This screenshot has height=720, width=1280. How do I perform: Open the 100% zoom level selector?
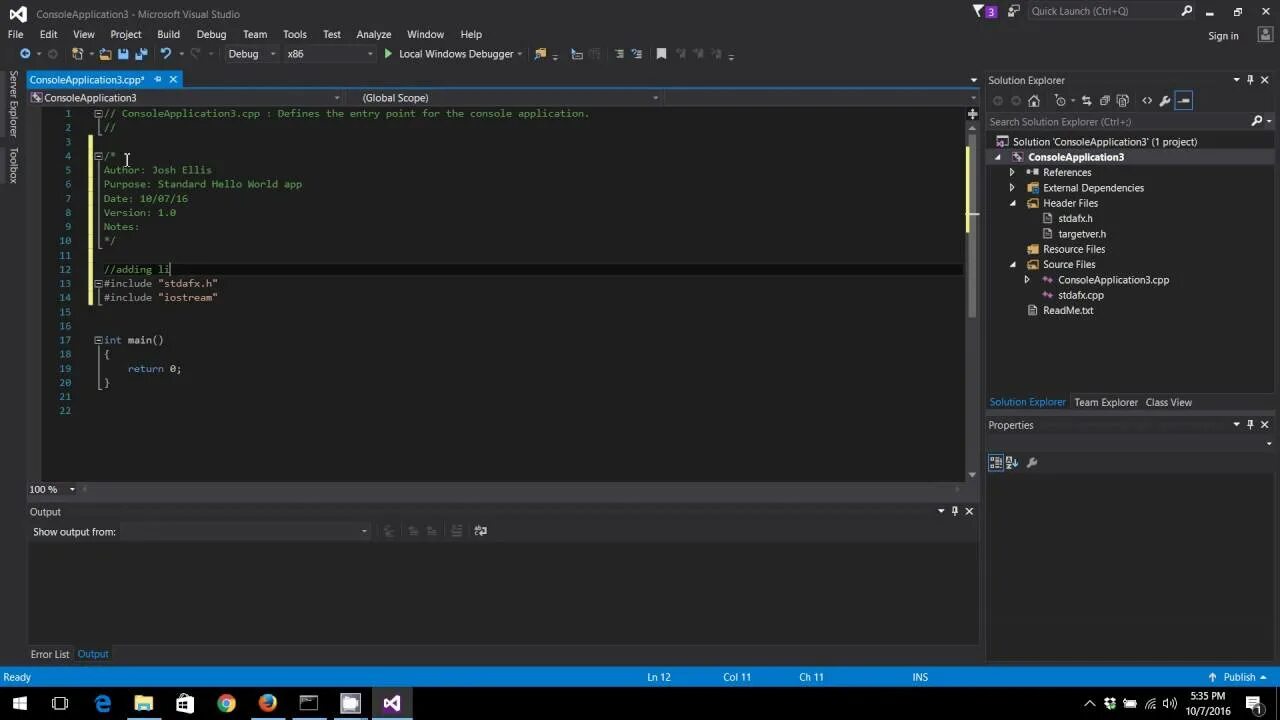52,489
